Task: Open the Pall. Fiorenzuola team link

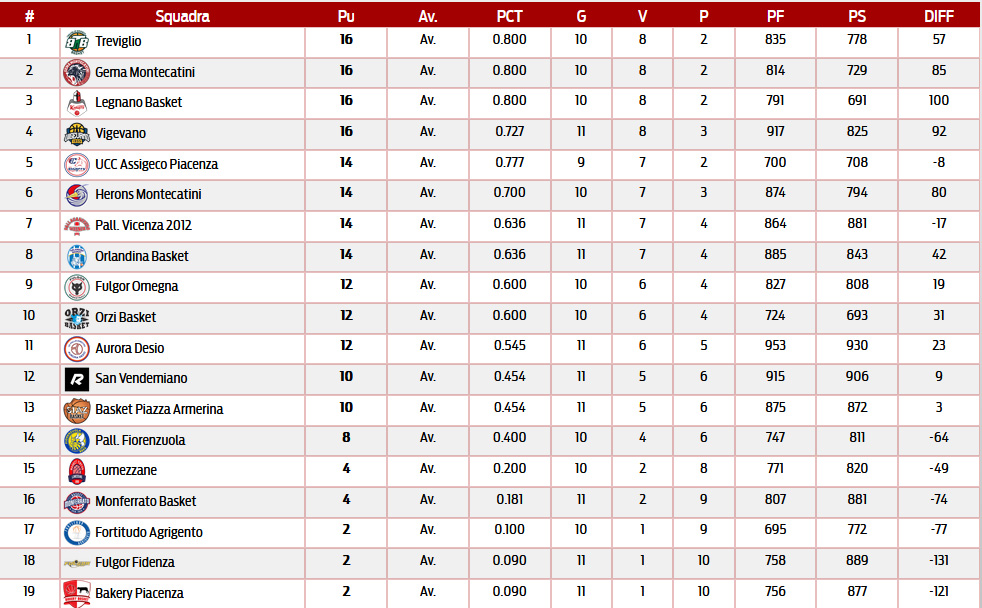Action: [140, 440]
